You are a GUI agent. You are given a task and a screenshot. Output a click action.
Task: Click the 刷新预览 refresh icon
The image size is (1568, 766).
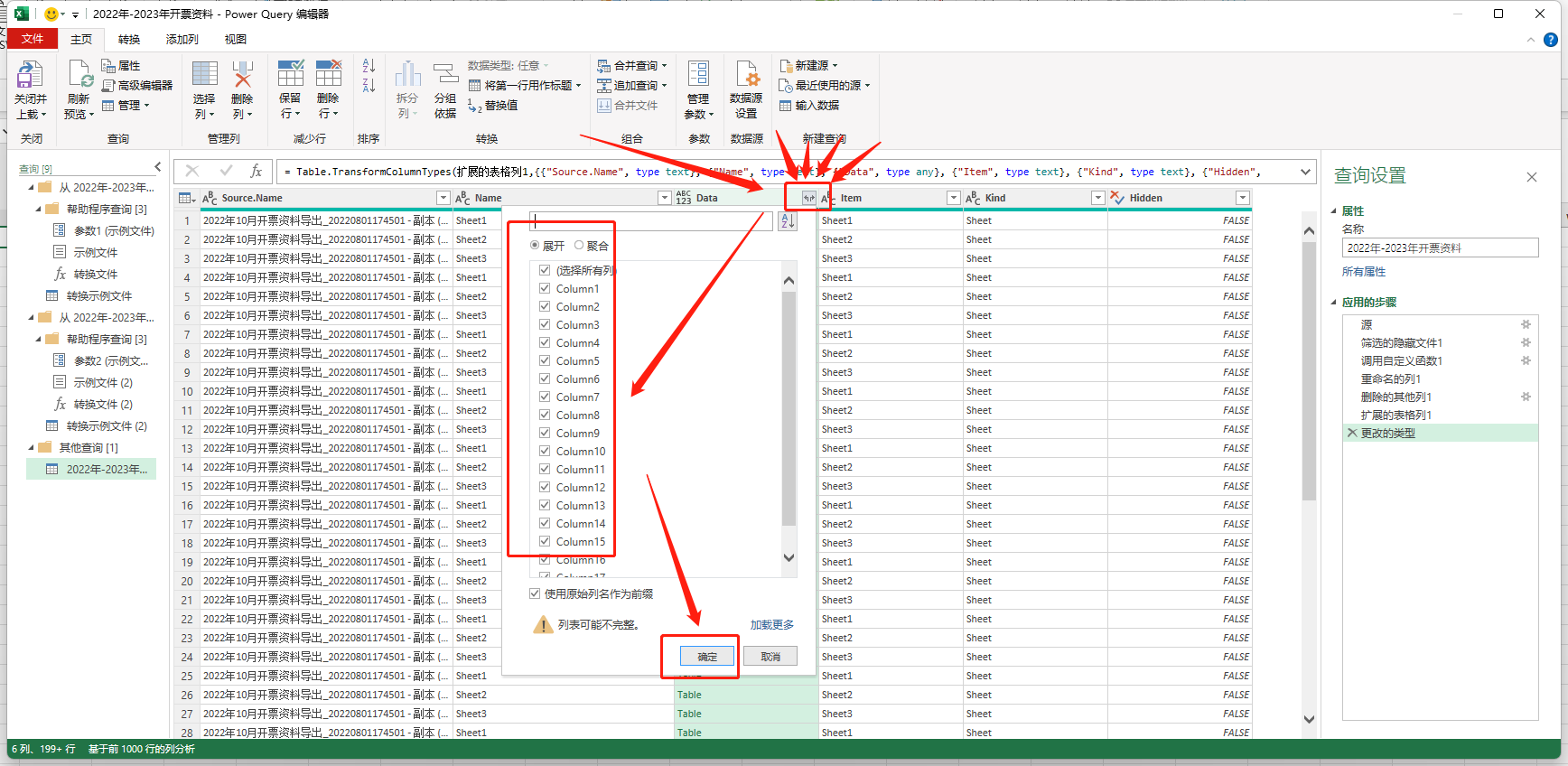[79, 75]
